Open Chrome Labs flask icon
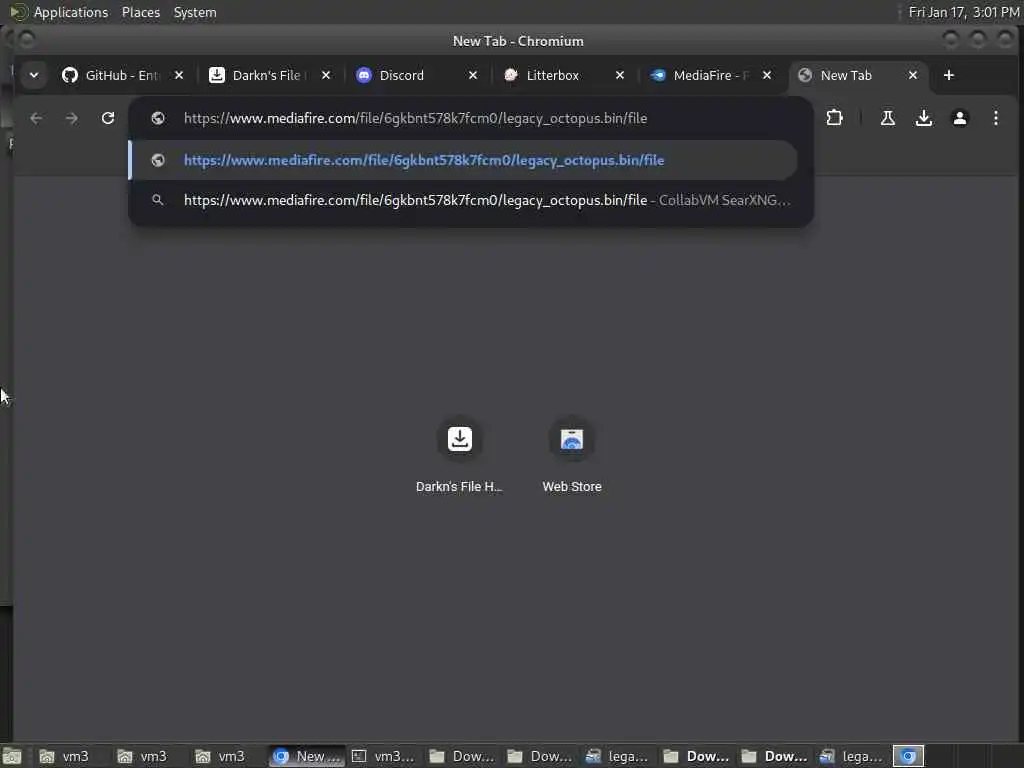The width and height of the screenshot is (1024, 768). 888,118
